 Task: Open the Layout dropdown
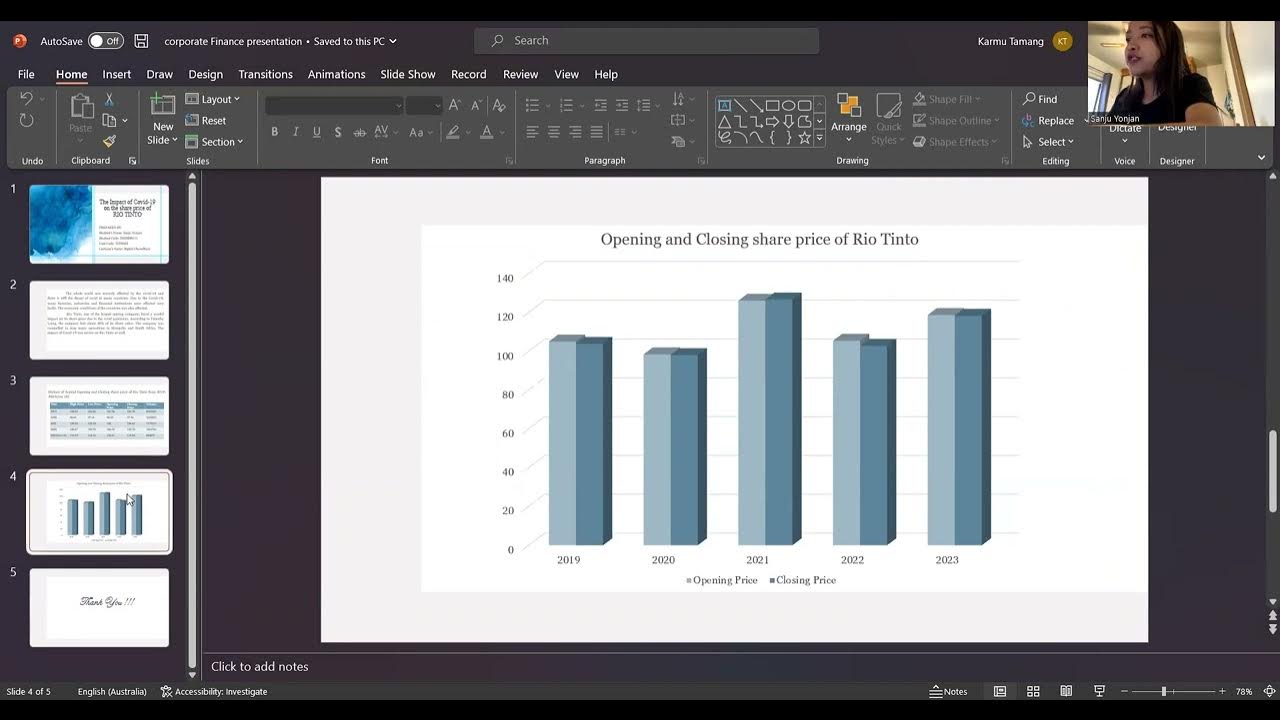click(x=213, y=99)
